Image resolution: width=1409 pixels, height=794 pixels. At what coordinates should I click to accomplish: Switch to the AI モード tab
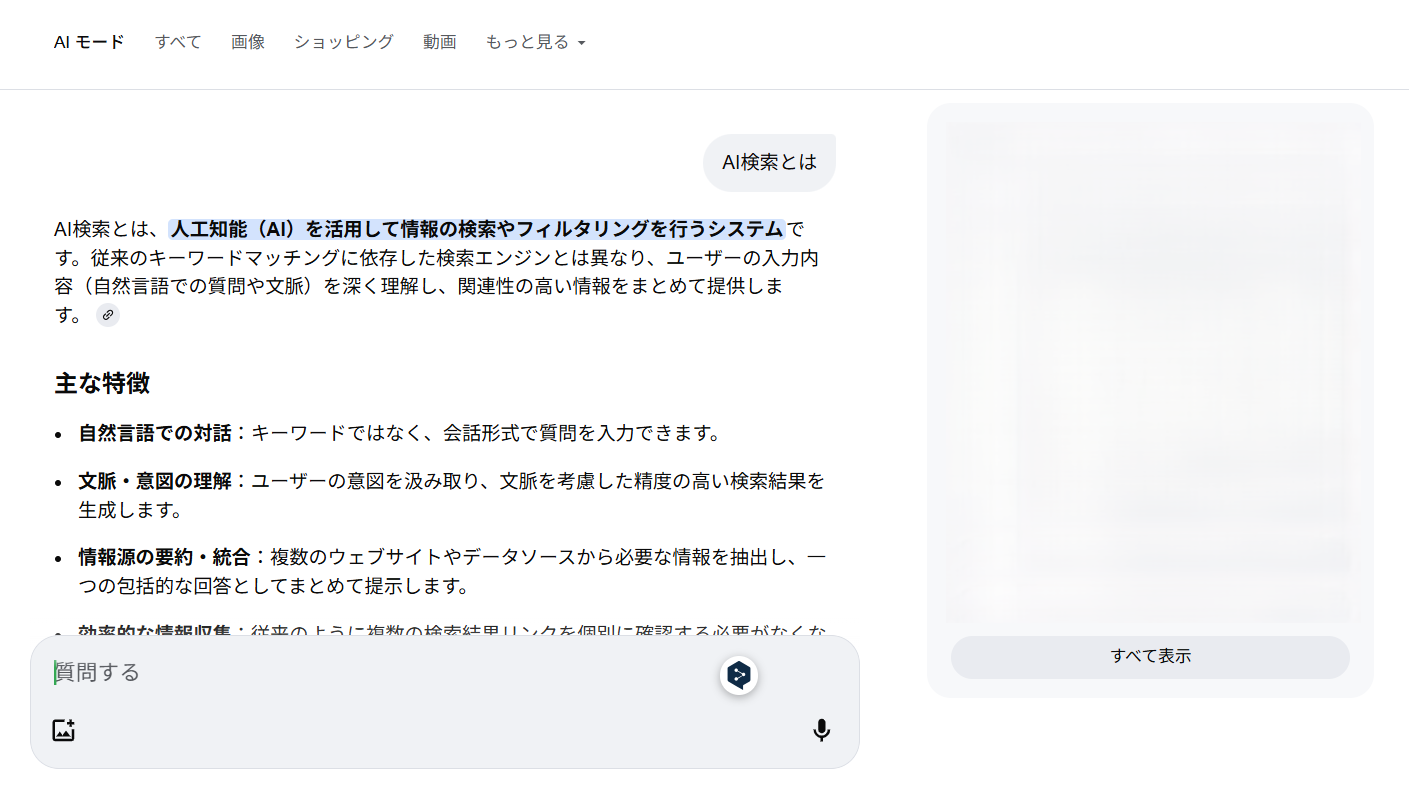pos(89,42)
